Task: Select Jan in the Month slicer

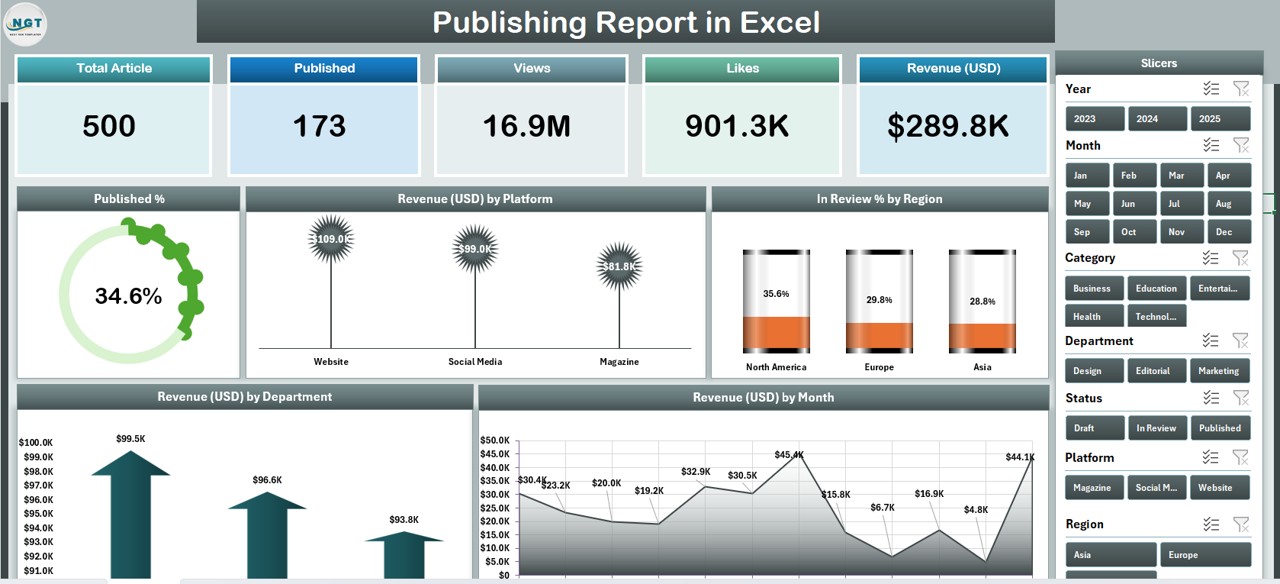Action: click(1087, 175)
